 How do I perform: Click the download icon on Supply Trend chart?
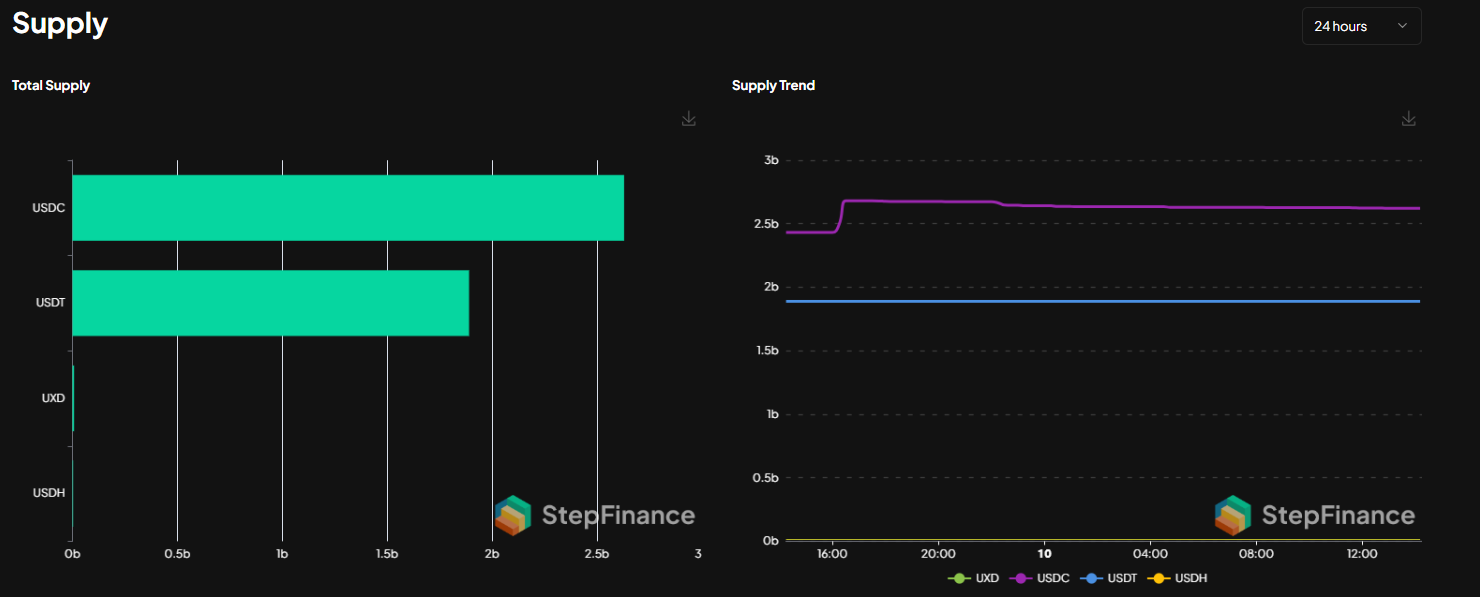coord(1408,117)
